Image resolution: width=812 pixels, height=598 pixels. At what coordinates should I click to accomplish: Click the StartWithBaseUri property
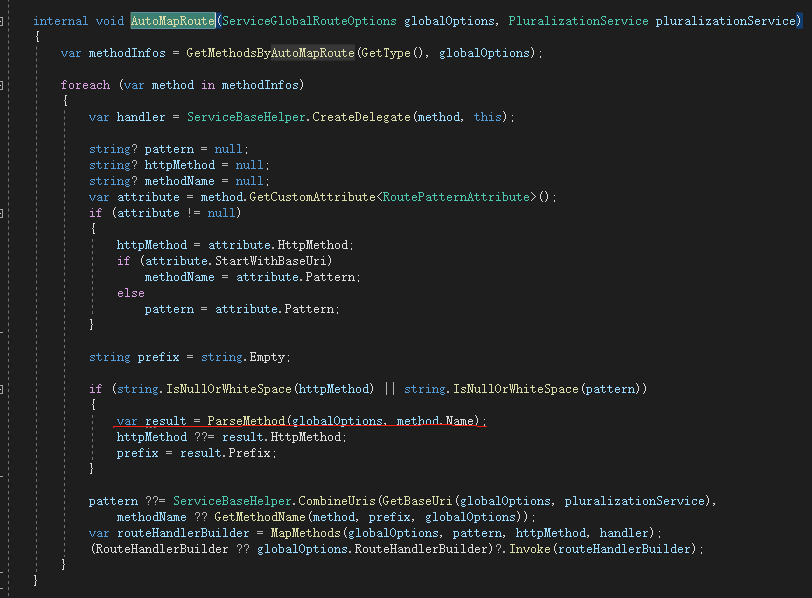[270, 261]
